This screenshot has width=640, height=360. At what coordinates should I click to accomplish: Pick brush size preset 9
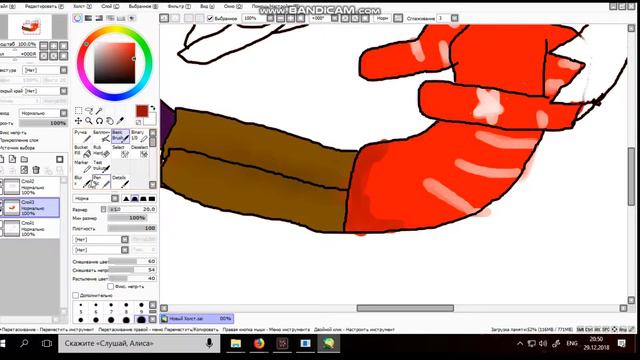click(141, 308)
